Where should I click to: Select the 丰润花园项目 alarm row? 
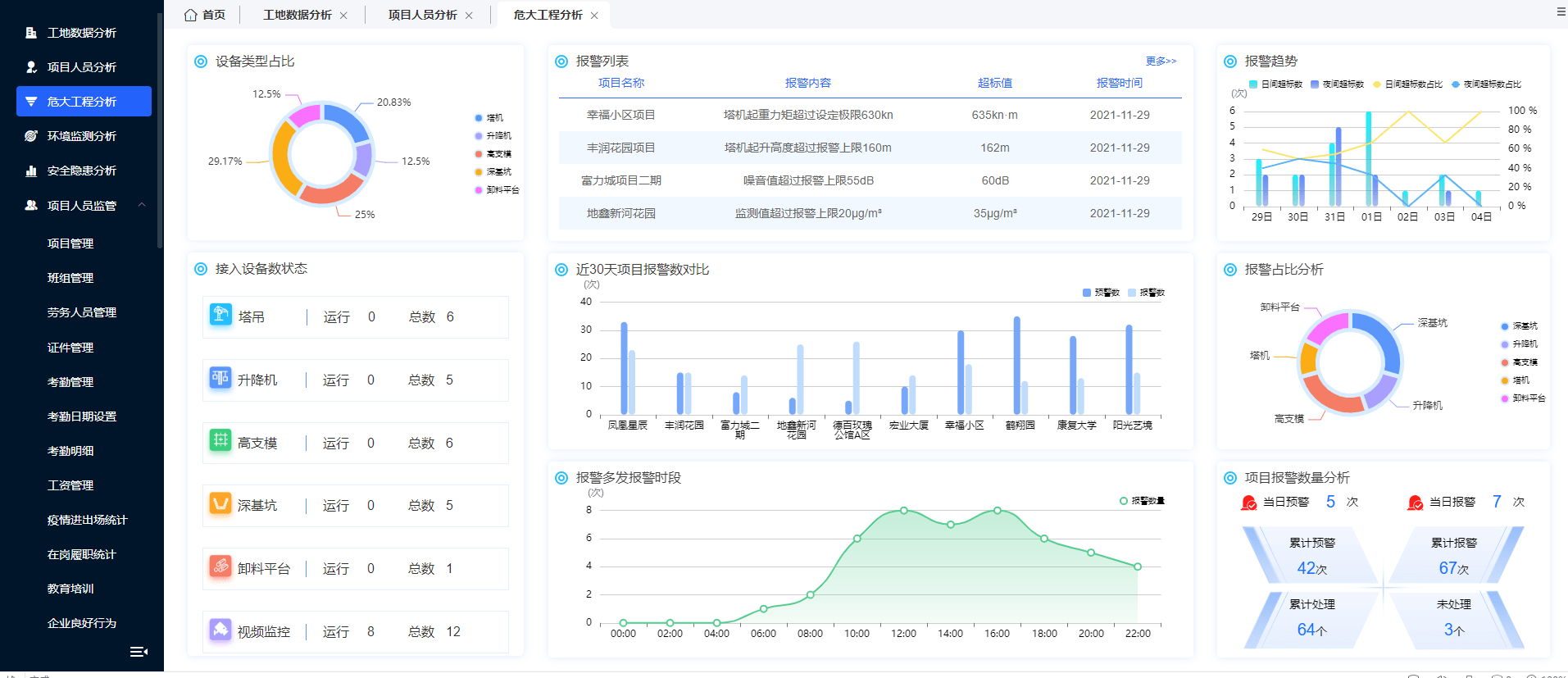click(x=870, y=148)
